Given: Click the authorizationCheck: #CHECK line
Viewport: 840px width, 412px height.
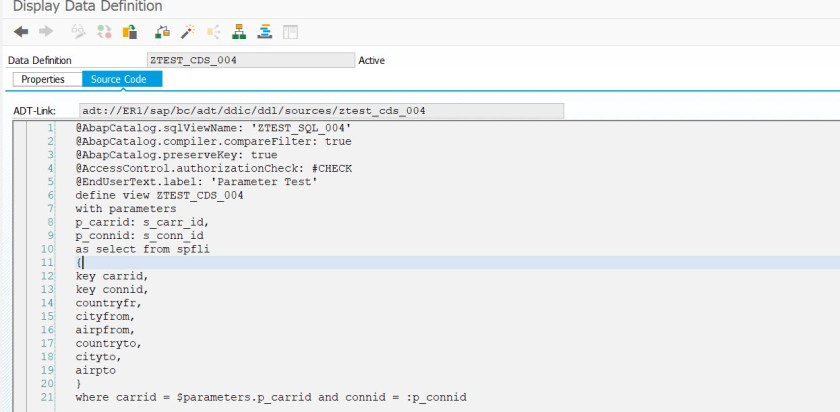Looking at the screenshot, I should point(213,168).
